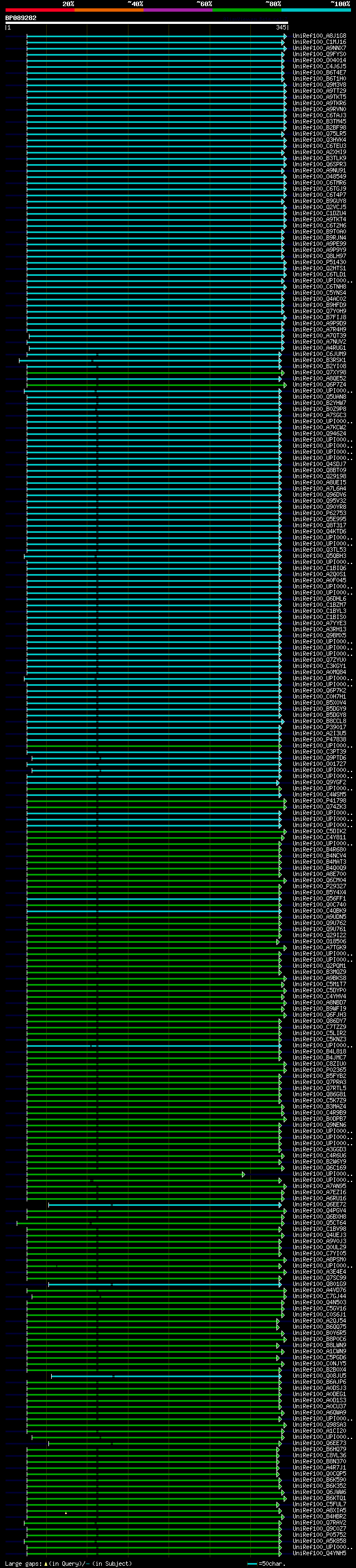
Task: Select the UniRef100_P47838 label
Action: coord(319,740)
